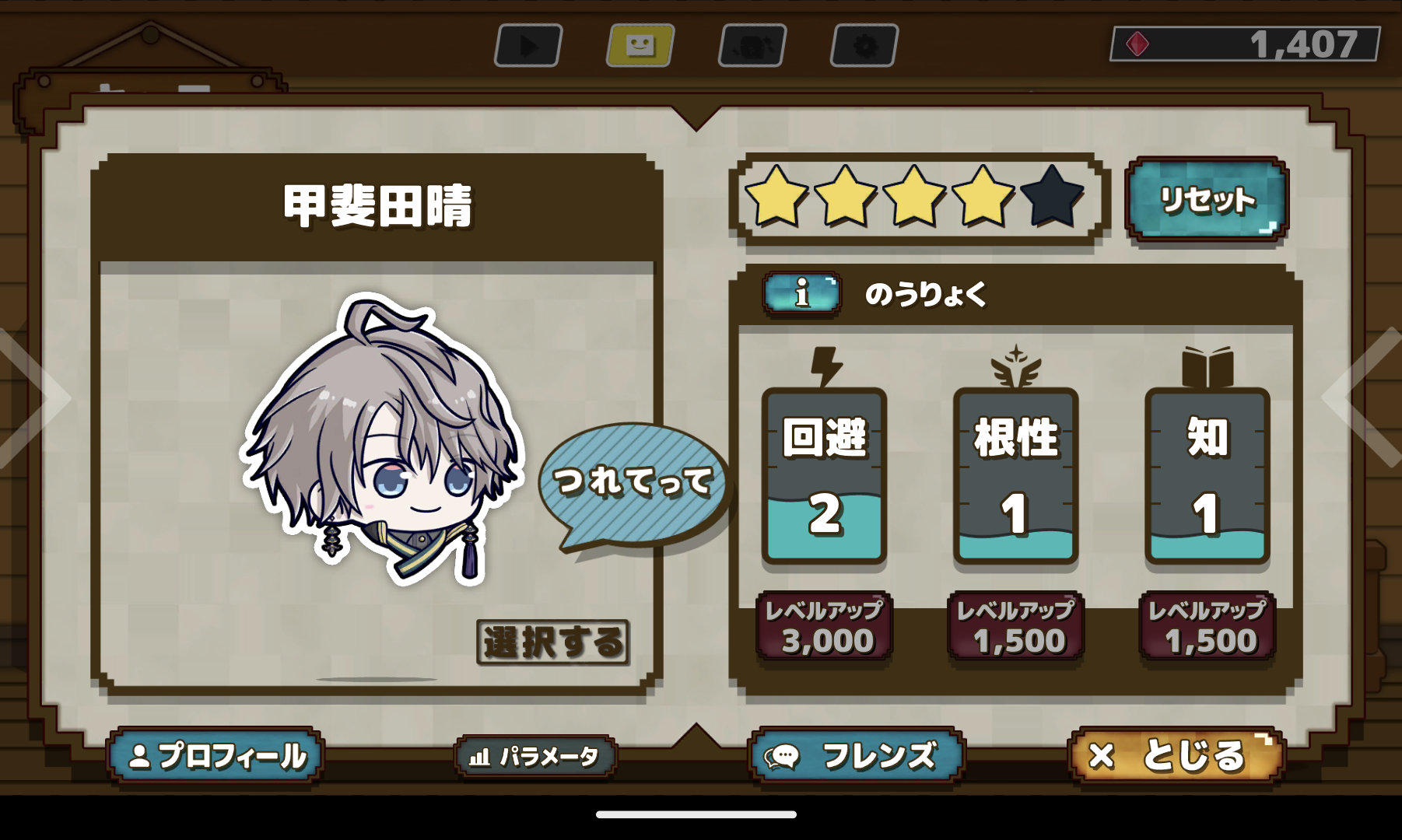Level up 回避 for 3,000
Screen dimensions: 1402x840
pyautogui.click(x=825, y=627)
